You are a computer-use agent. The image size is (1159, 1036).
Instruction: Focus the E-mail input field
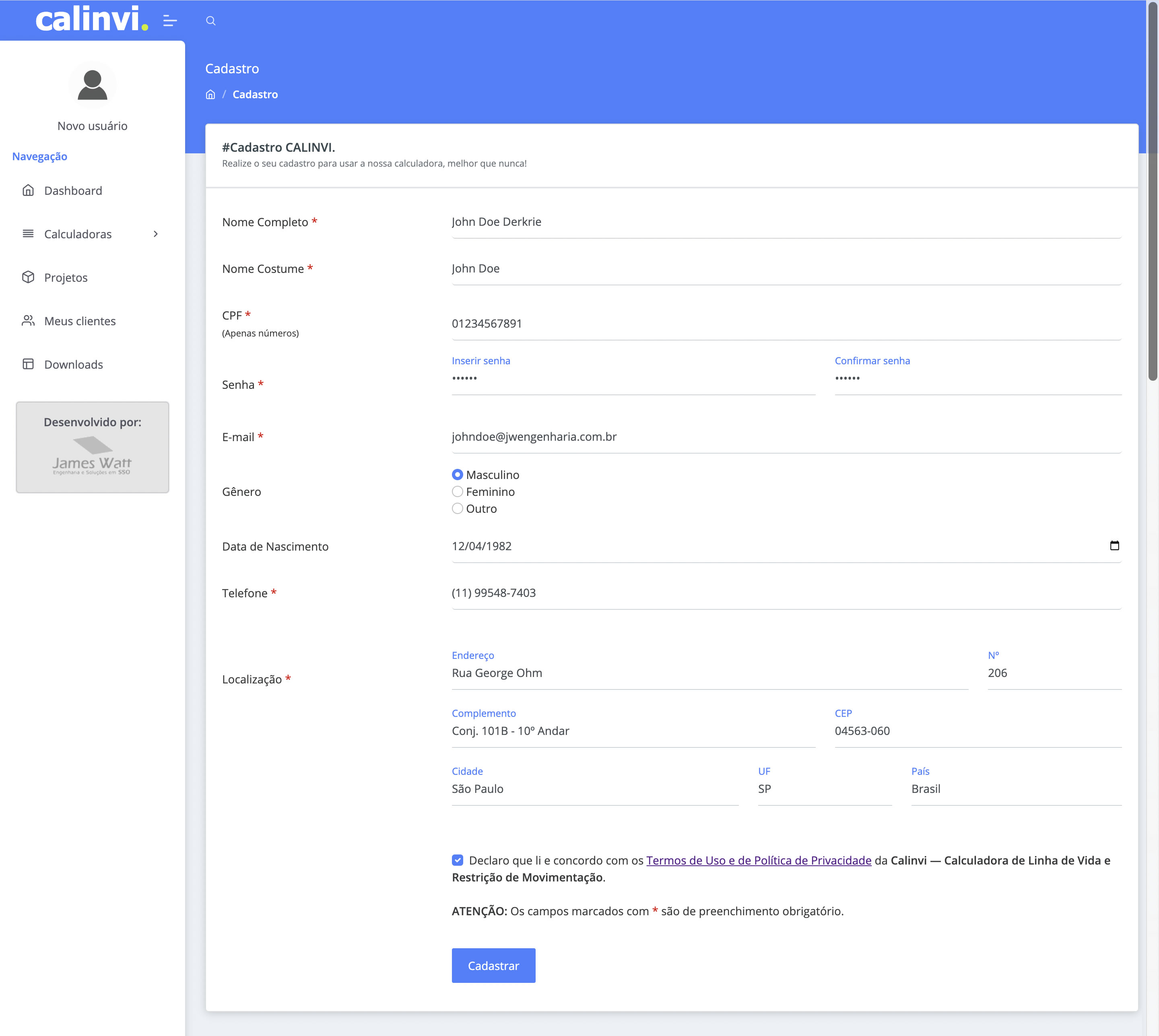point(786,437)
